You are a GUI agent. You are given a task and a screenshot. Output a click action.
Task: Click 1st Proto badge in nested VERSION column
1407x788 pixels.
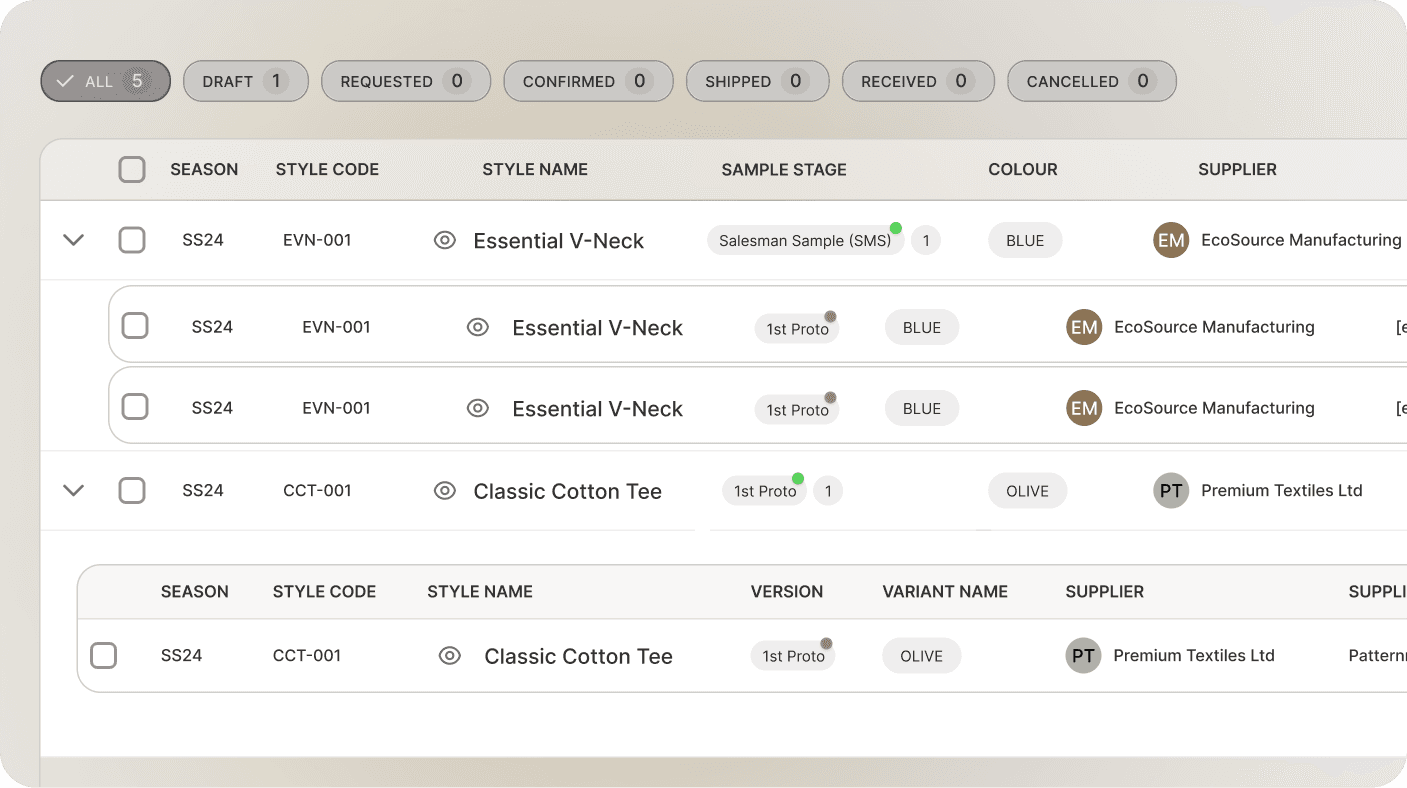pos(793,656)
